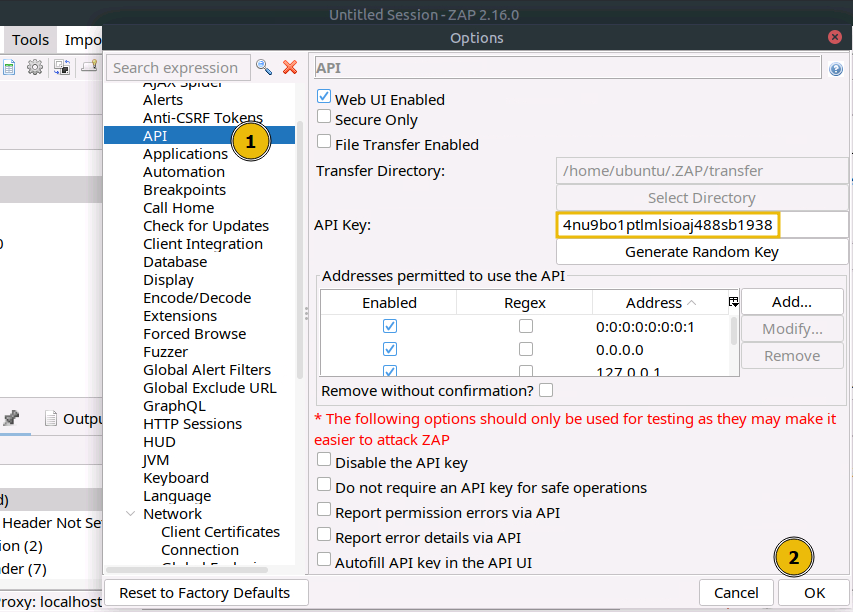The image size is (853, 612).
Task: Open the Import menu in main window
Action: coord(83,40)
